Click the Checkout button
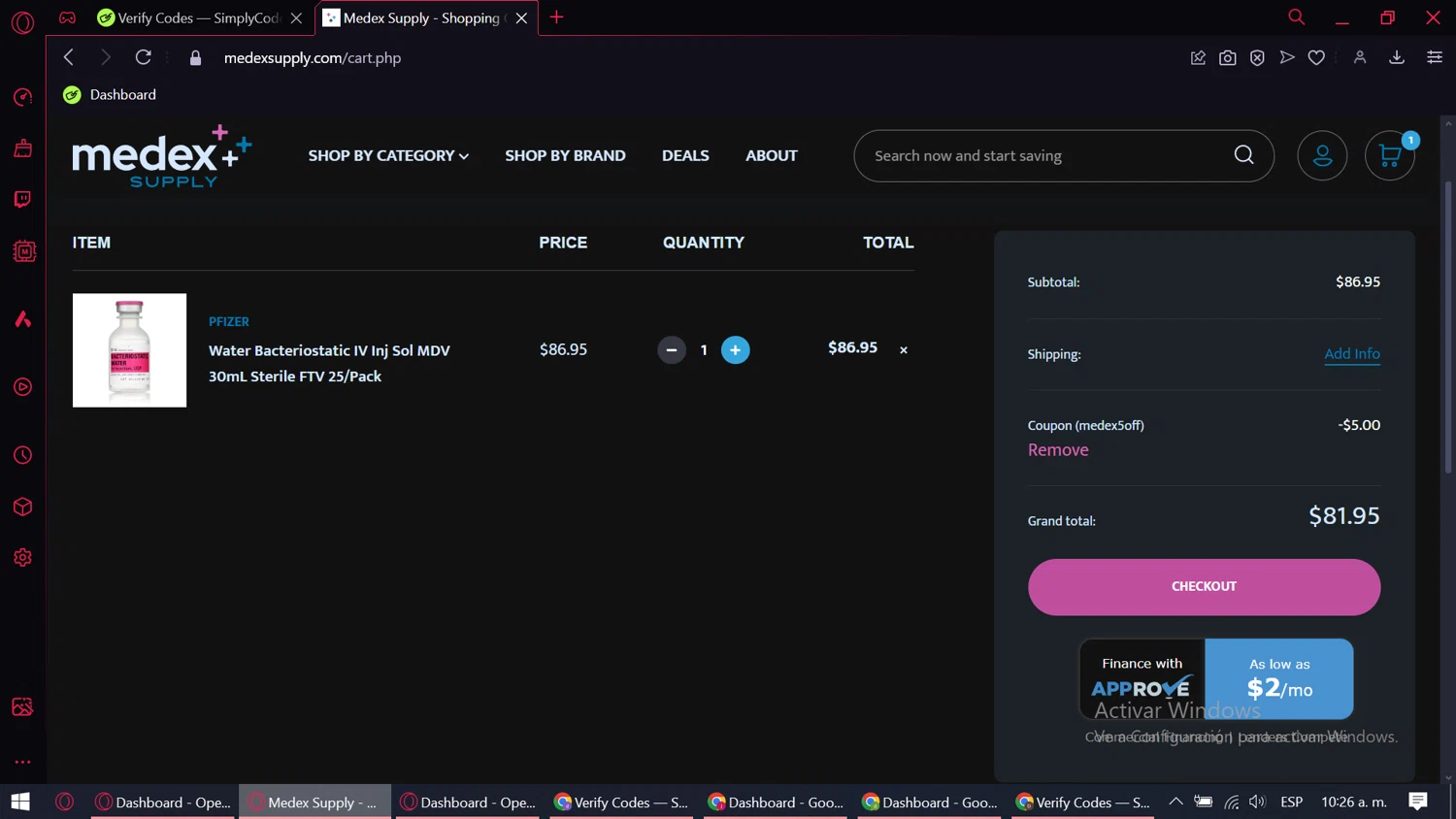Screen dimensions: 1456x819 pos(1204,586)
